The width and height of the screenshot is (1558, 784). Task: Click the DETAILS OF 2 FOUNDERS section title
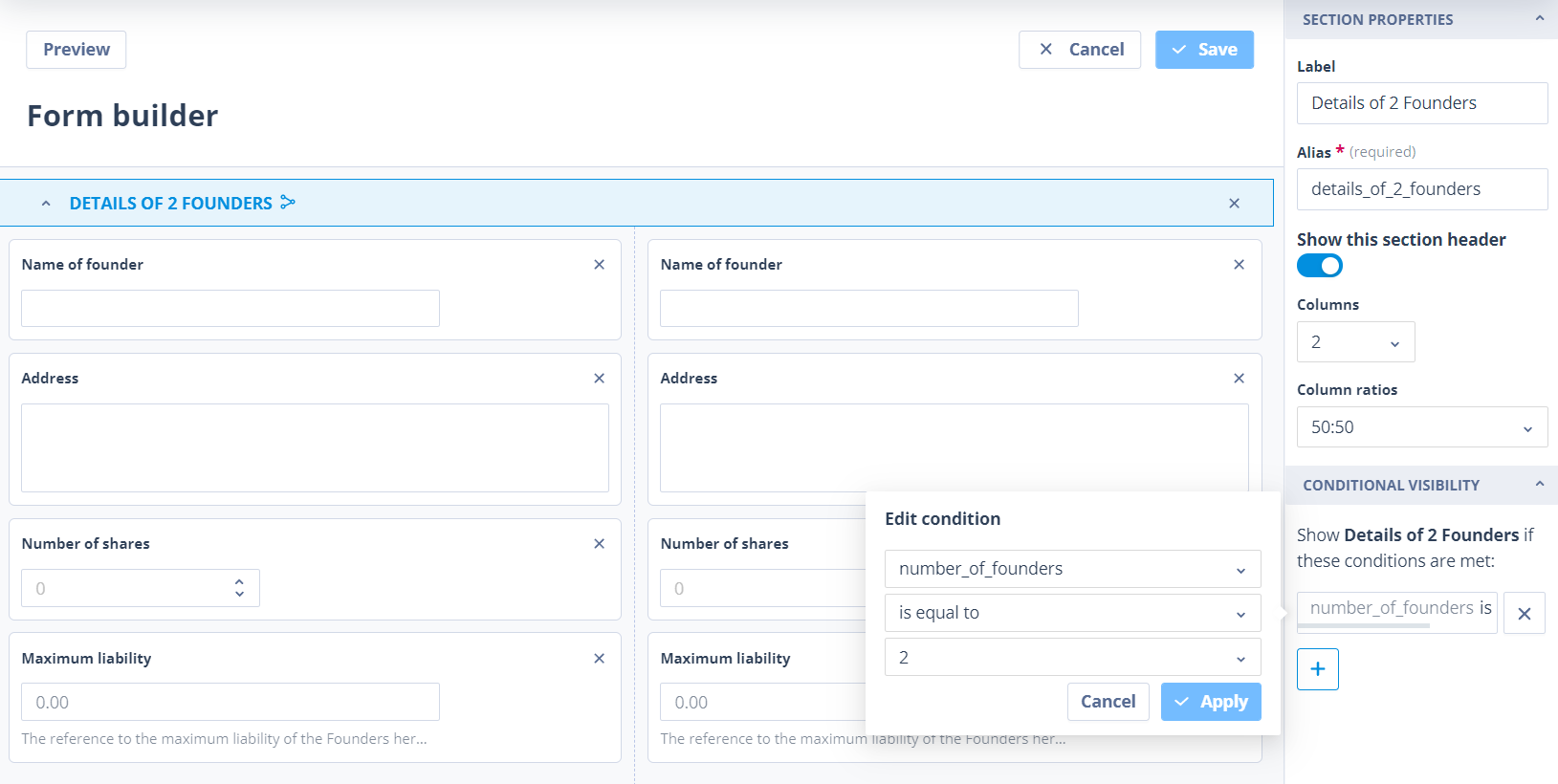tap(171, 204)
